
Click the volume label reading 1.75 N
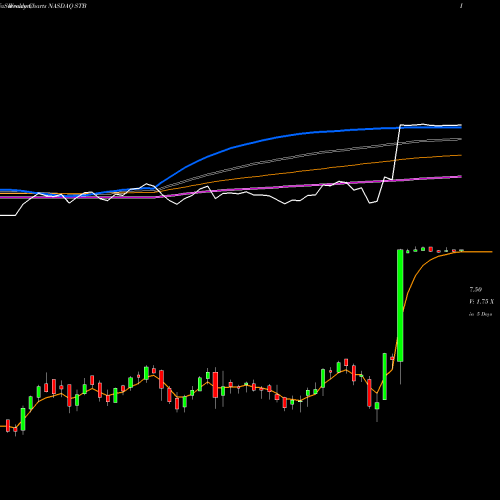481,302
